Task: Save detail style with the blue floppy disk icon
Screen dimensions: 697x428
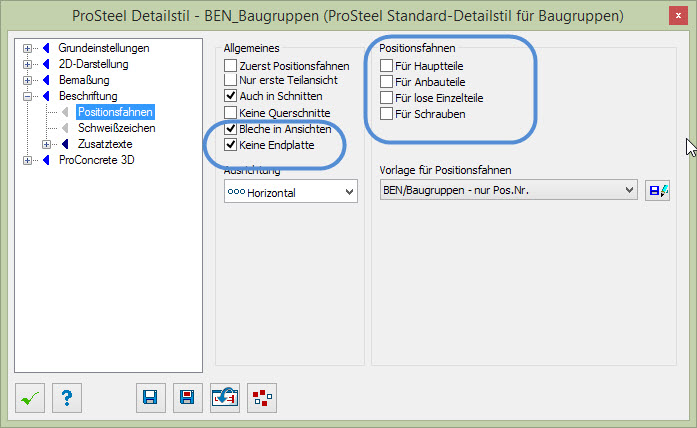Action: point(151,398)
